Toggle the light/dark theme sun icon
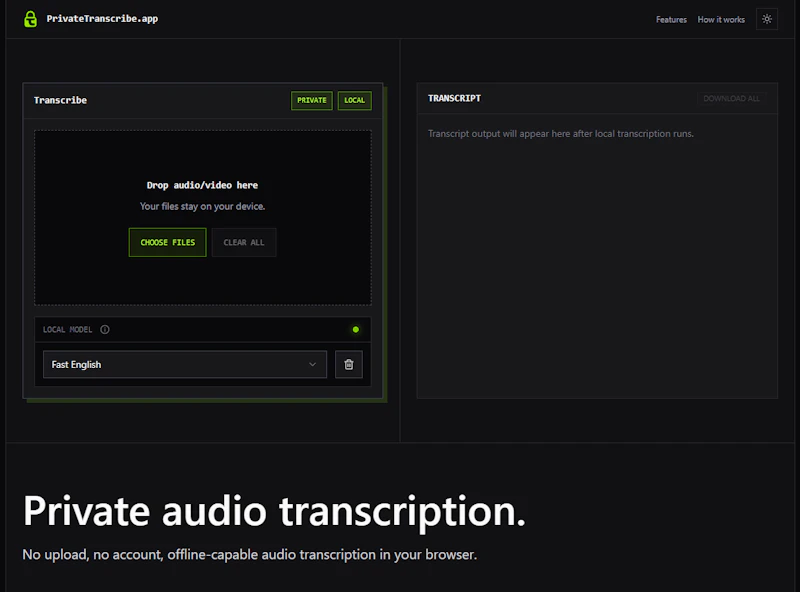This screenshot has height=592, width=800. (x=766, y=19)
